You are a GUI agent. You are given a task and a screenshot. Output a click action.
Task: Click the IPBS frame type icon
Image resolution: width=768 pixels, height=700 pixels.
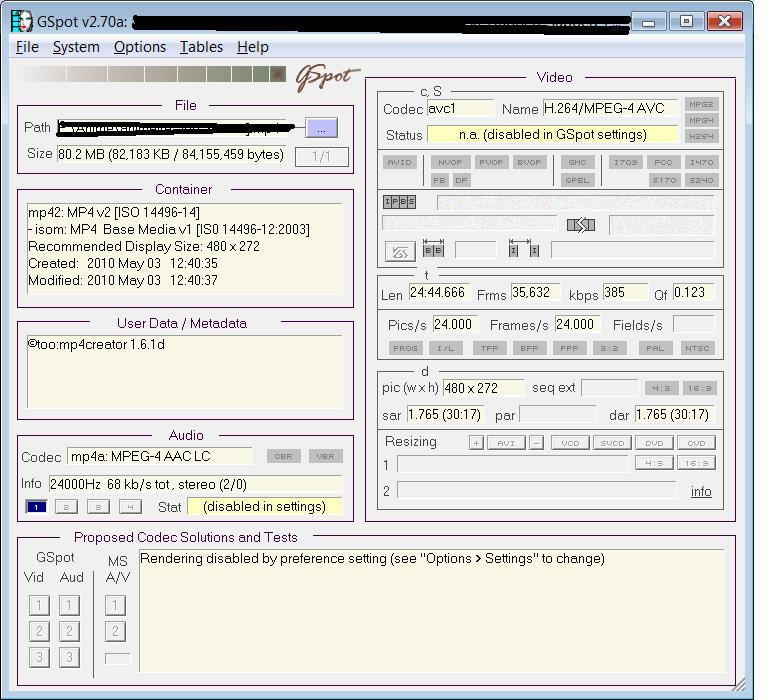click(x=399, y=202)
